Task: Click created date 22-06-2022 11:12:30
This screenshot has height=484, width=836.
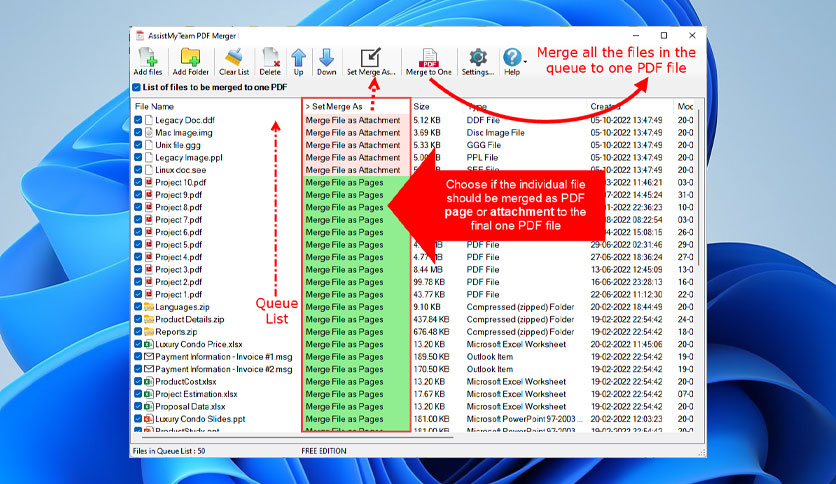Action: click(x=626, y=294)
